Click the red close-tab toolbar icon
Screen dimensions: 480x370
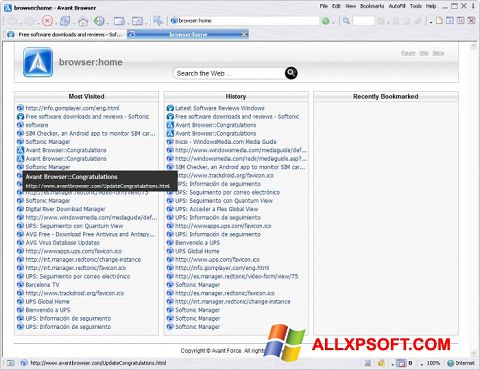[x=471, y=21]
